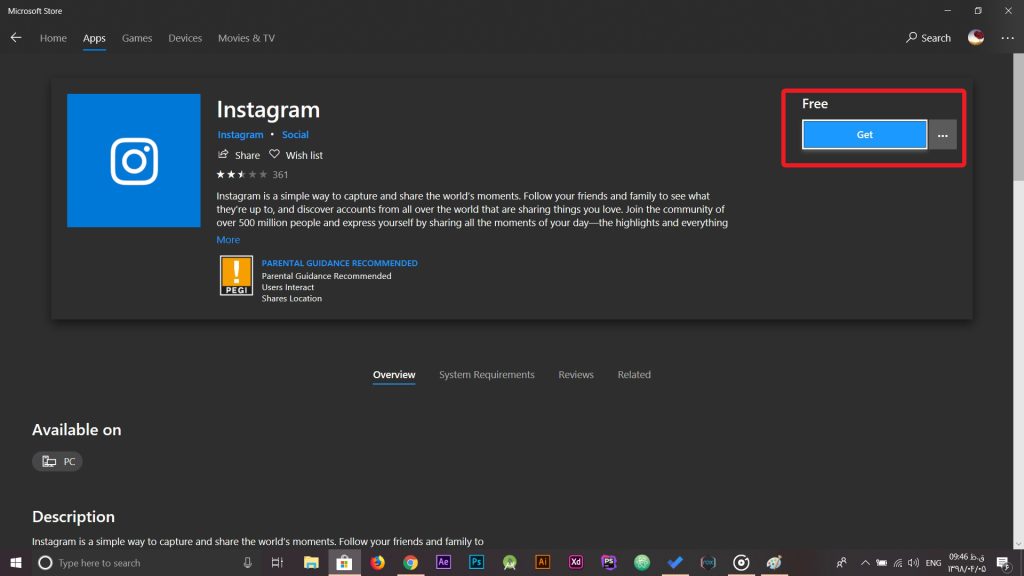This screenshot has height=576, width=1024.
Task: Click the star rating of the app
Action: 241,174
